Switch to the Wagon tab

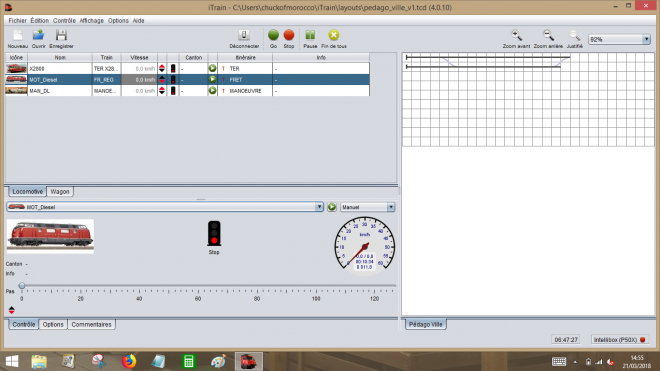(60, 192)
